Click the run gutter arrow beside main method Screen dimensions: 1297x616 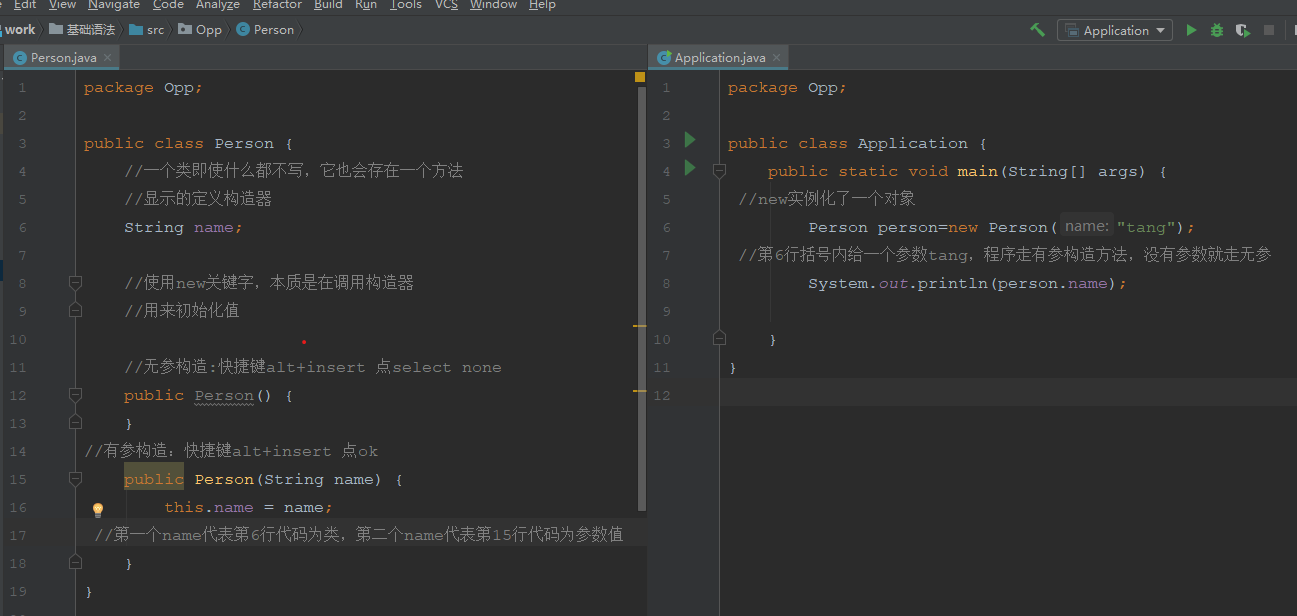[689, 168]
